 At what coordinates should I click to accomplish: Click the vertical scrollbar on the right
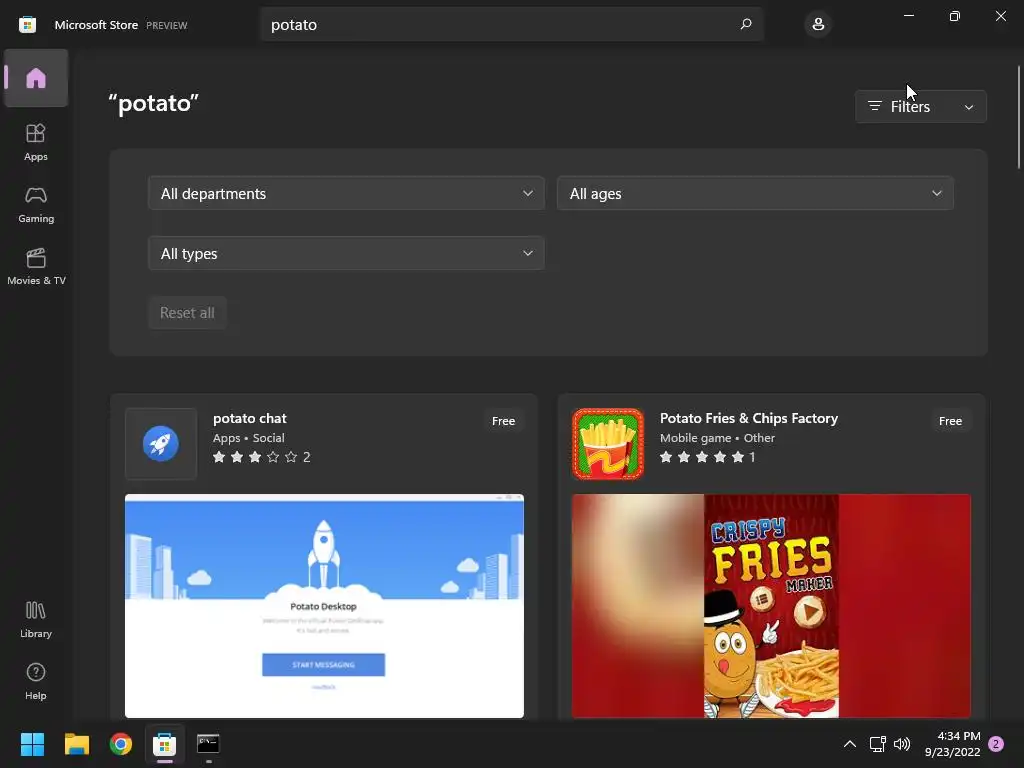pyautogui.click(x=1019, y=118)
